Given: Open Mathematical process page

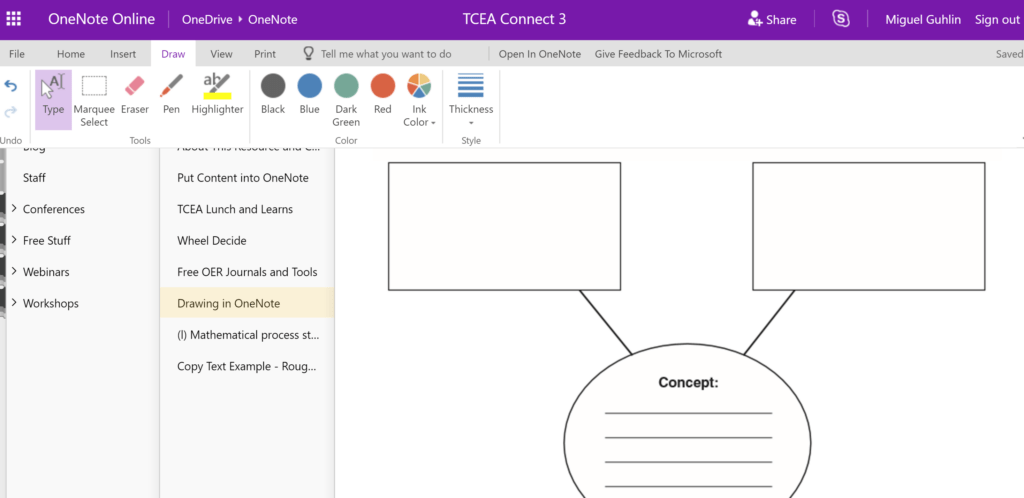Looking at the screenshot, I should [x=247, y=335].
